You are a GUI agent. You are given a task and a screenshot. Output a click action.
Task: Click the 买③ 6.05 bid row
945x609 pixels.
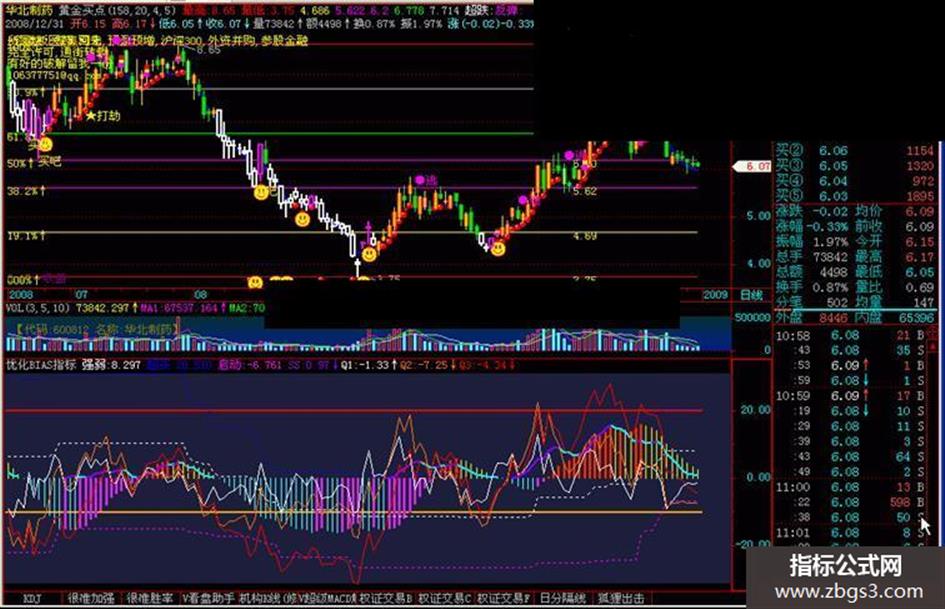[x=855, y=166]
